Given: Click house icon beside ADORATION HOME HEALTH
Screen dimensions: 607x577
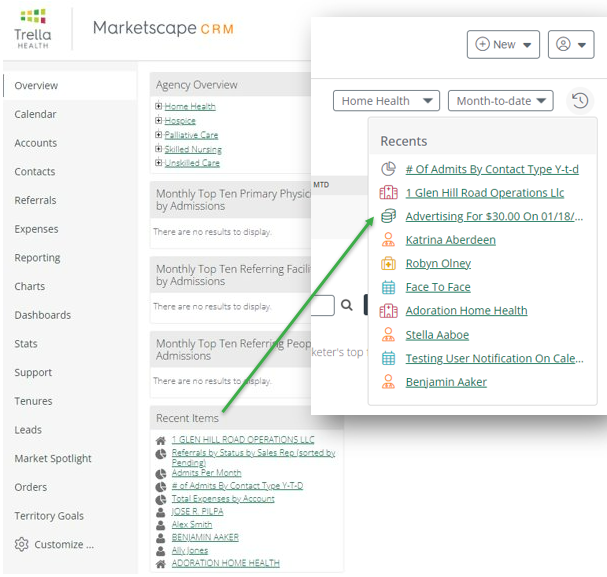Looking at the screenshot, I should (x=161, y=564).
